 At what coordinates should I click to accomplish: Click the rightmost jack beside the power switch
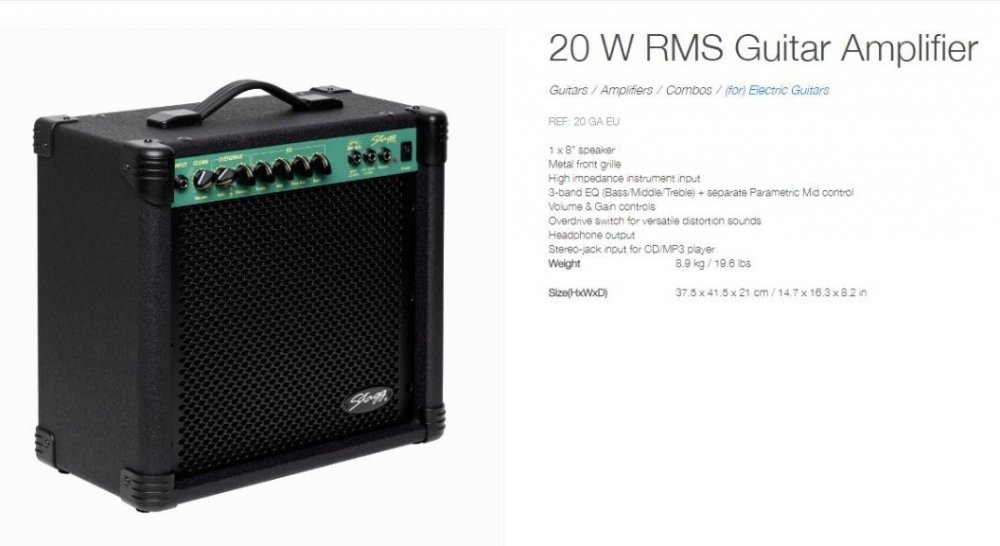(385, 156)
